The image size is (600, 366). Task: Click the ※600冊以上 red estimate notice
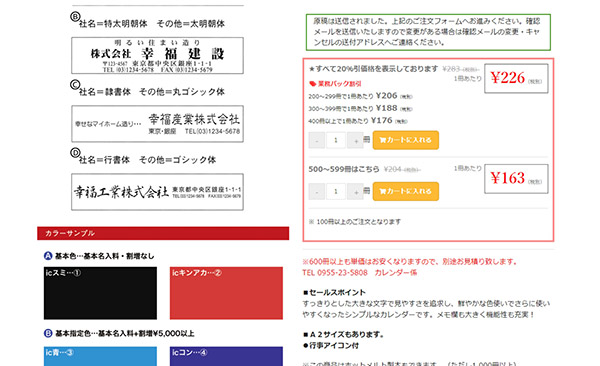click(410, 261)
